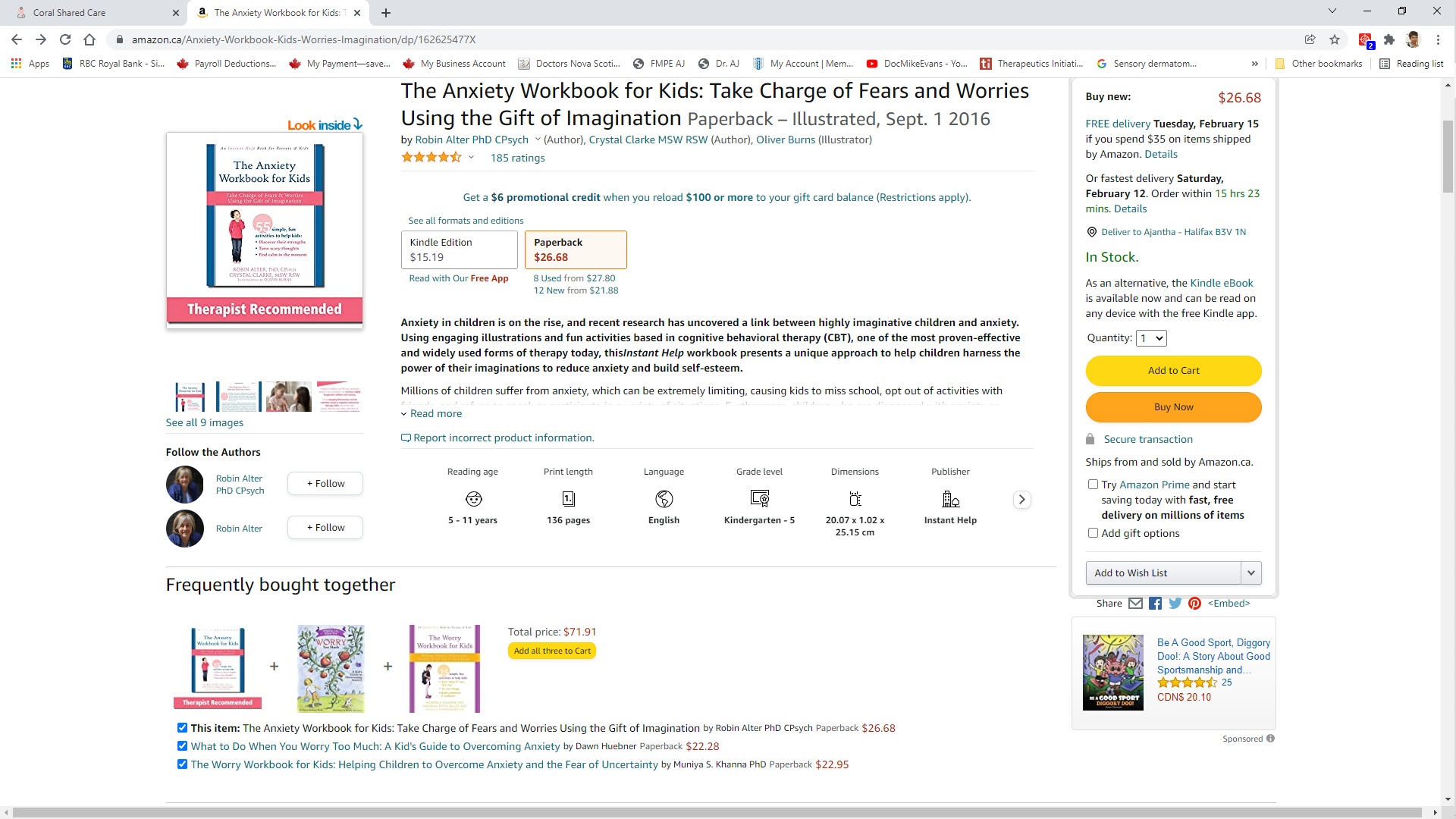This screenshot has width=1456, height=819.
Task: Enable the Add gift options checkbox
Action: [x=1093, y=533]
